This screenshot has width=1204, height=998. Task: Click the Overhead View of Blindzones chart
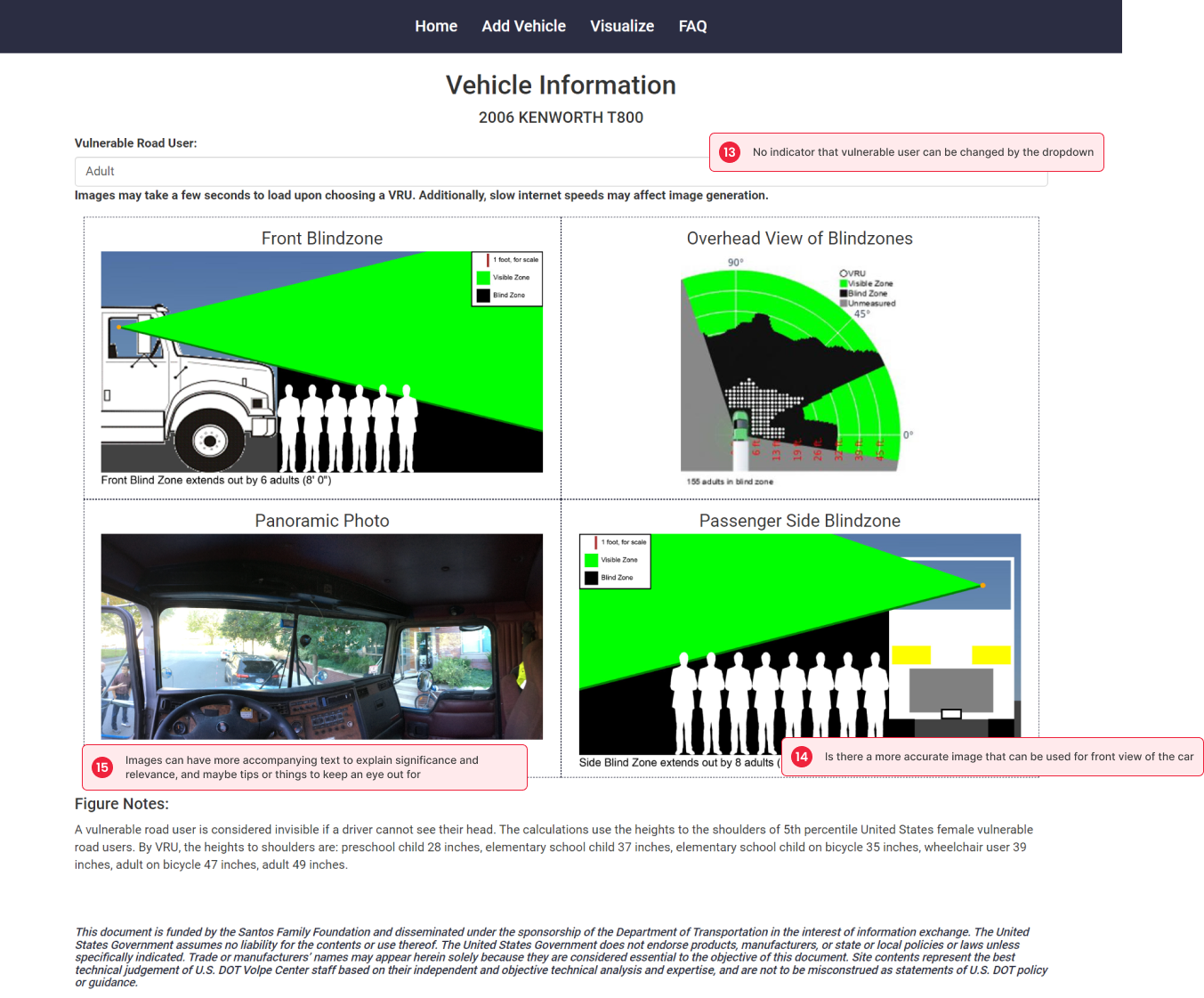tap(798, 369)
